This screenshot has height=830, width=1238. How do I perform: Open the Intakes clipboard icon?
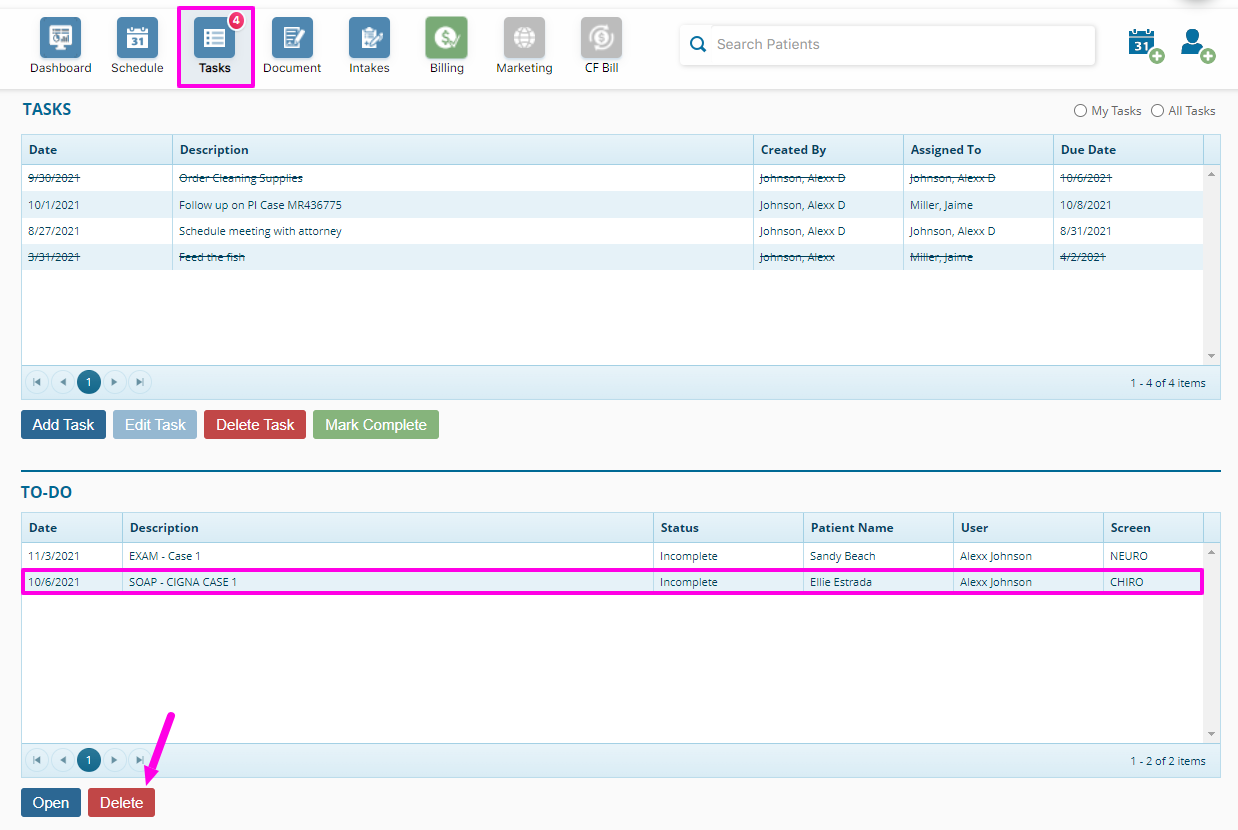[x=369, y=38]
